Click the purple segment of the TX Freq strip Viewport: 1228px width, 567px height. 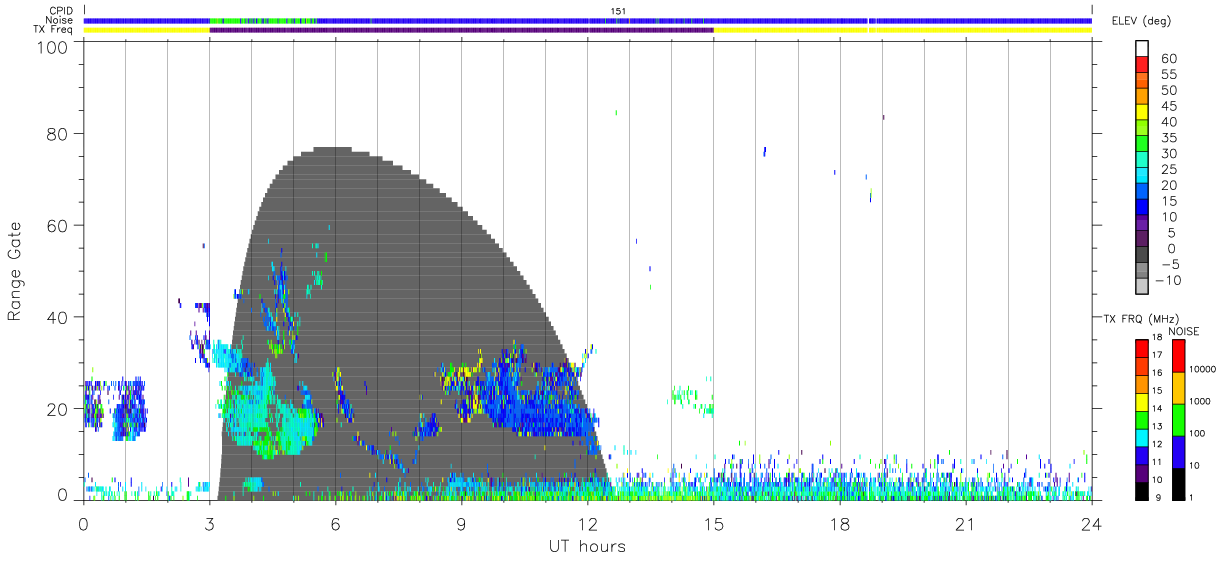coord(461,30)
